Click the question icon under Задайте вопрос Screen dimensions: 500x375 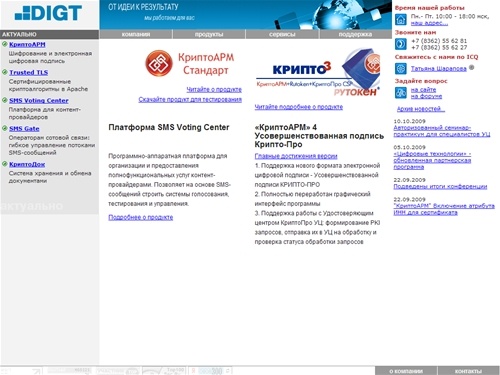pos(401,93)
